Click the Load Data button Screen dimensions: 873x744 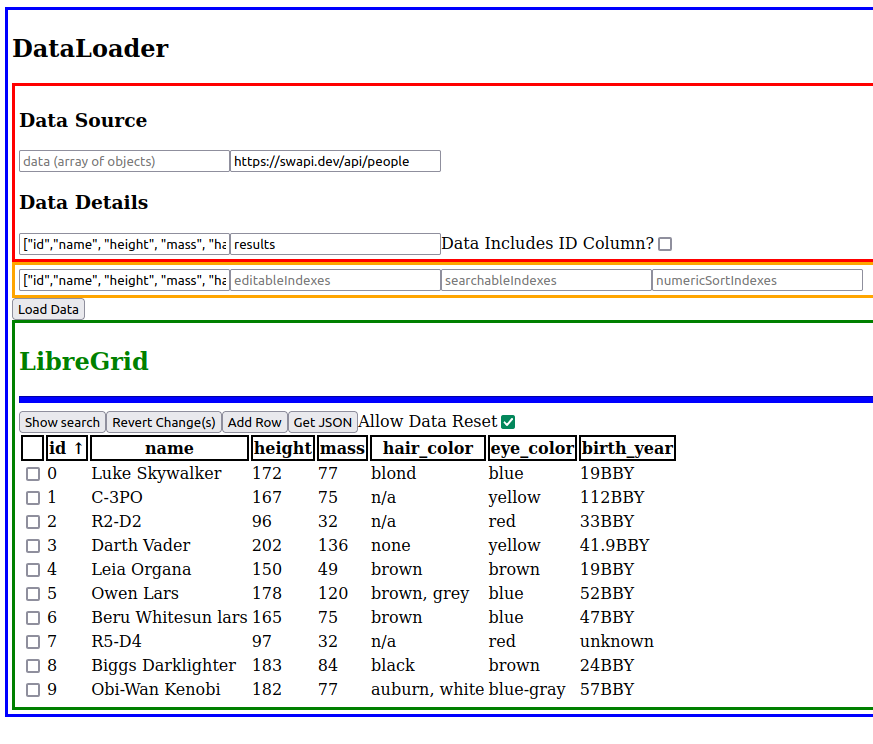click(x=47, y=309)
